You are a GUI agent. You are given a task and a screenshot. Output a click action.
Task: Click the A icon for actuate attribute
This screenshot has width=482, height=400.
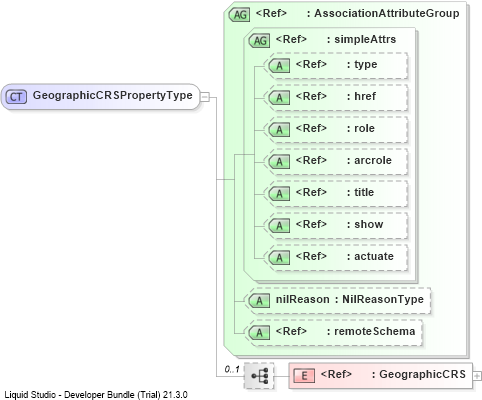tap(279, 257)
